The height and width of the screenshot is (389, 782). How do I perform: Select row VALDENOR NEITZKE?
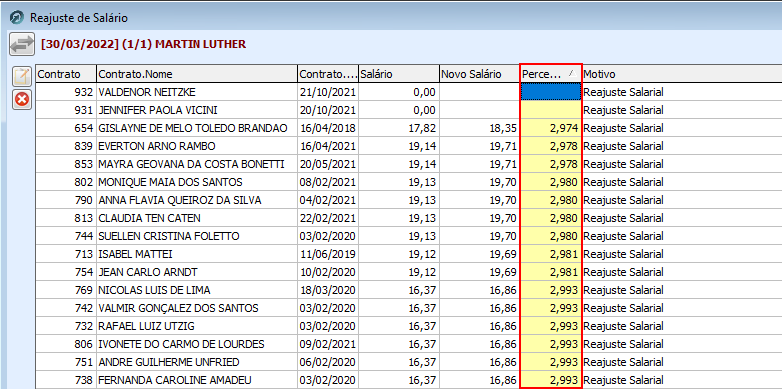tap(409, 92)
